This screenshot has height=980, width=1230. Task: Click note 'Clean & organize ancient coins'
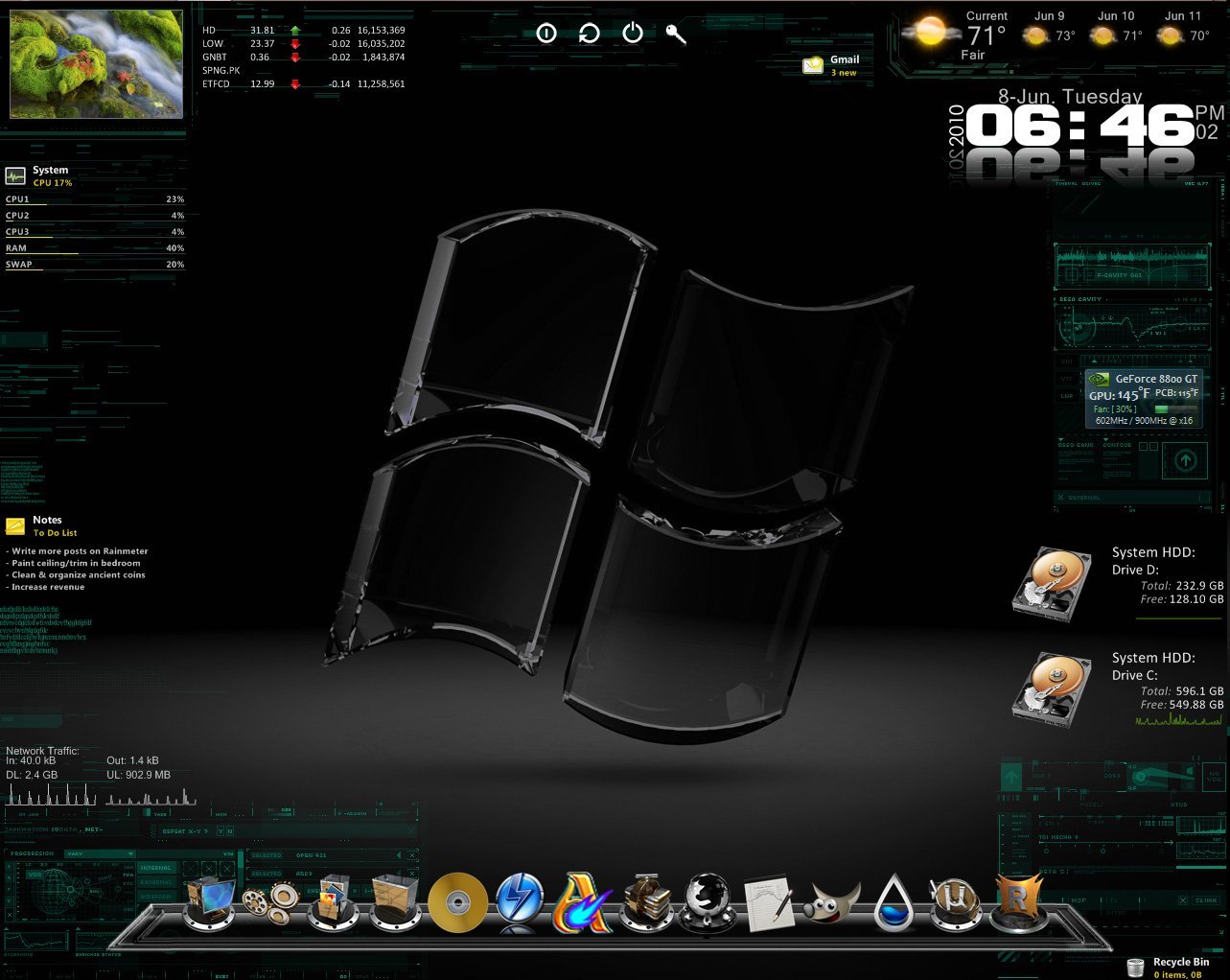[x=77, y=574]
